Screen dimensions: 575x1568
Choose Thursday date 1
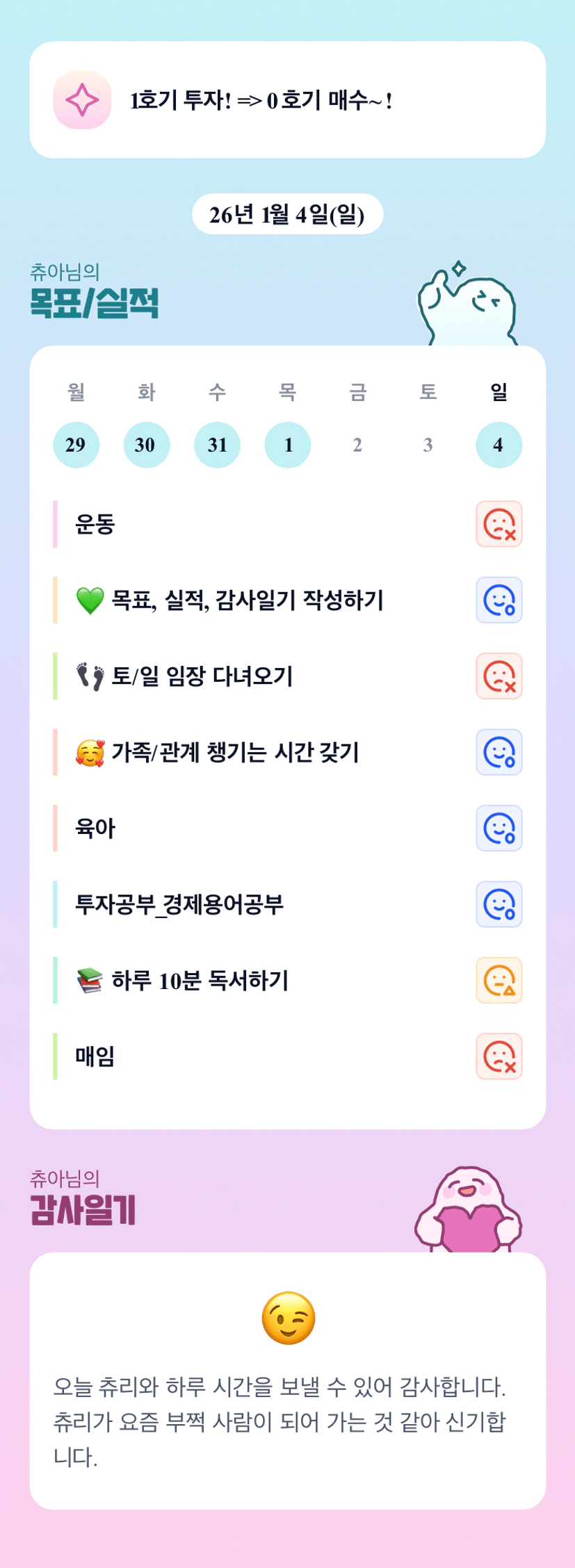(x=287, y=445)
